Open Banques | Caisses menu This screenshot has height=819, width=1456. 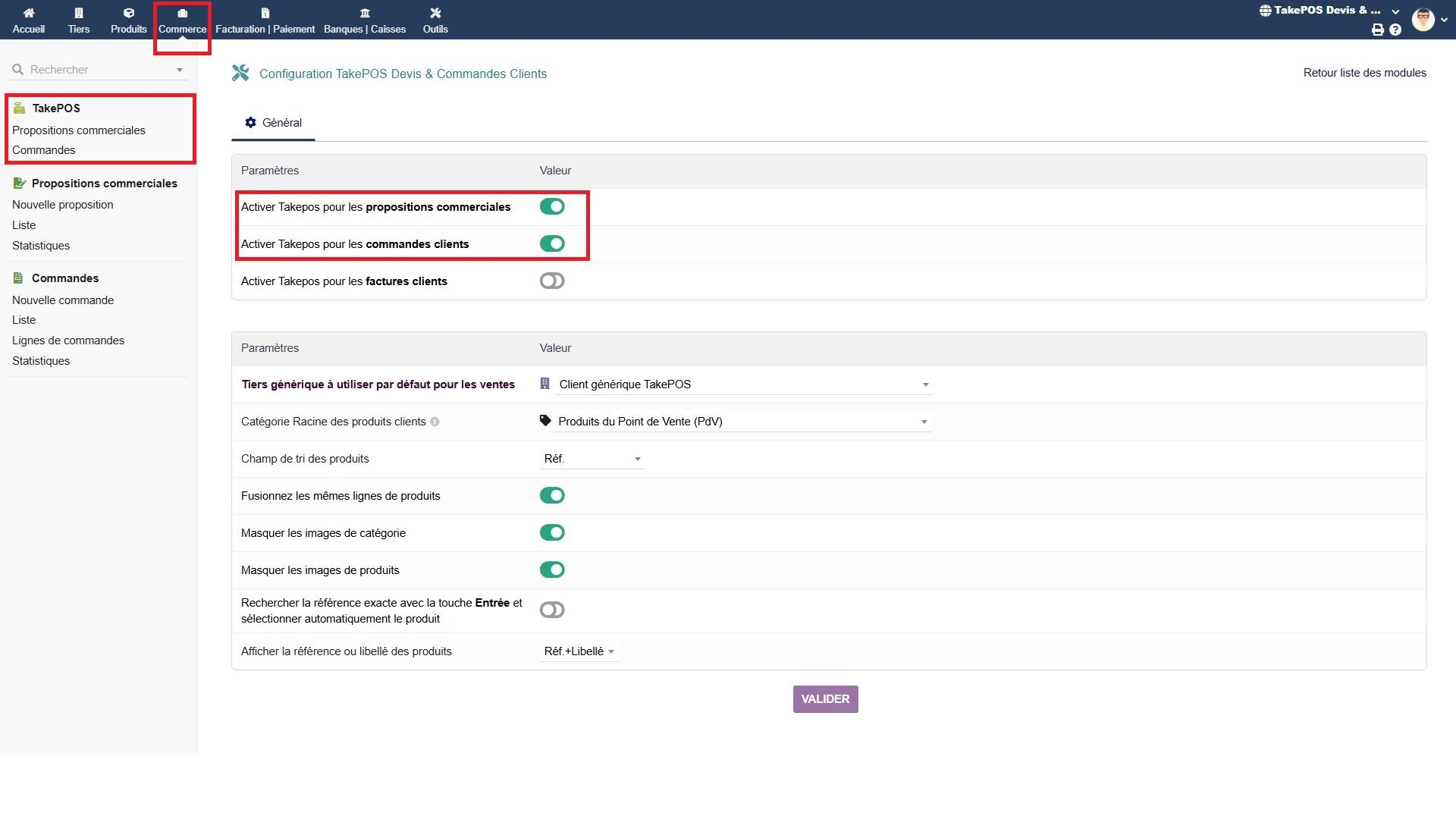click(365, 20)
